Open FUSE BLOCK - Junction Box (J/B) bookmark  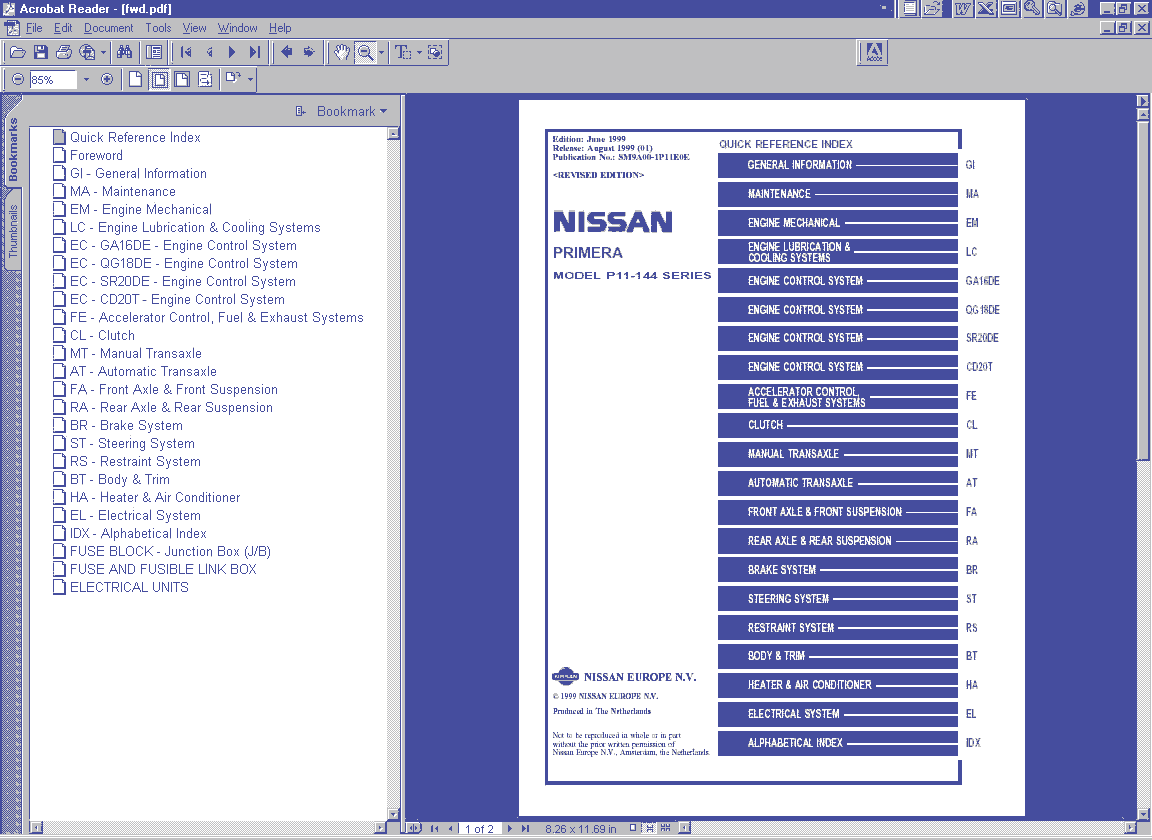pos(170,551)
